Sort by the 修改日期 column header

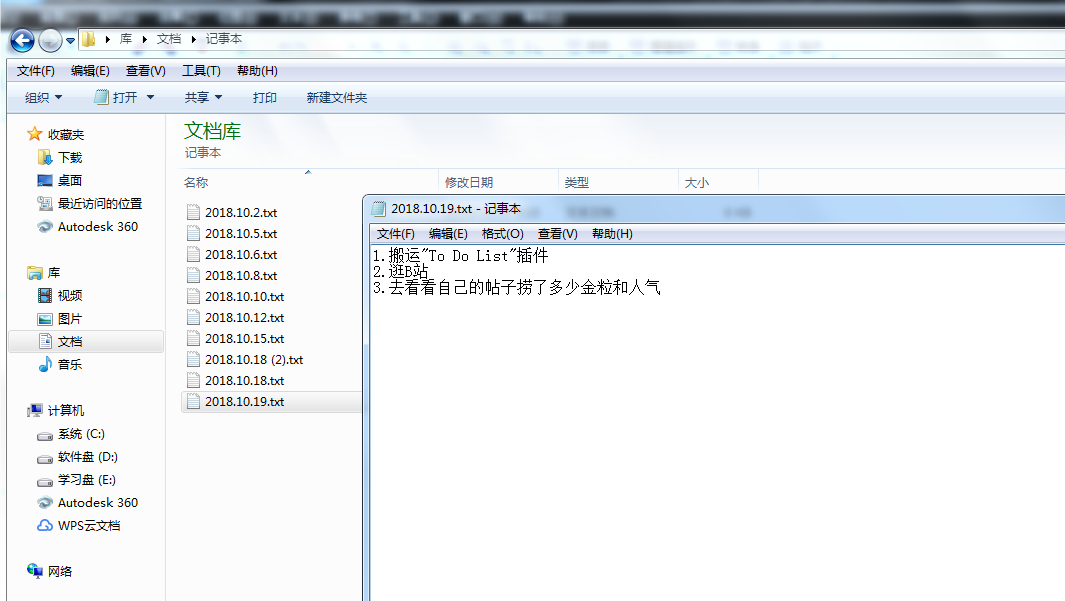coord(469,182)
